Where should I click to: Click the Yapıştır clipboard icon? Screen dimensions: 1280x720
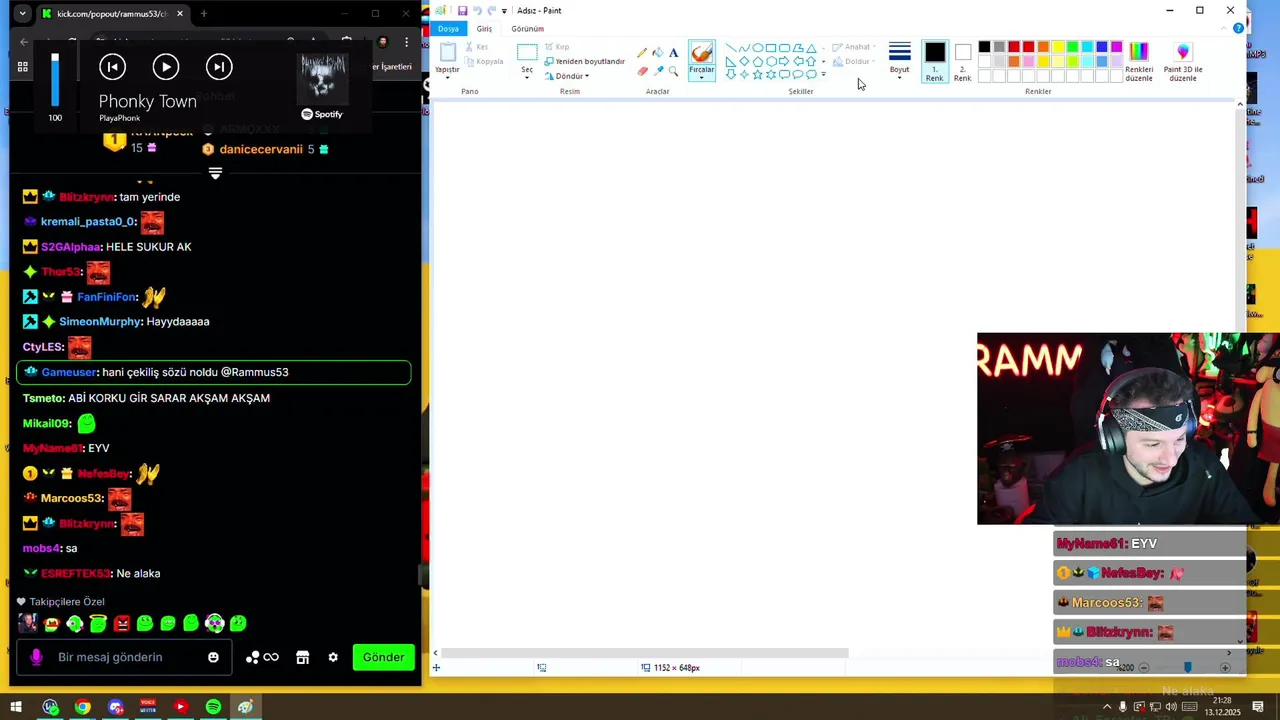(x=447, y=53)
